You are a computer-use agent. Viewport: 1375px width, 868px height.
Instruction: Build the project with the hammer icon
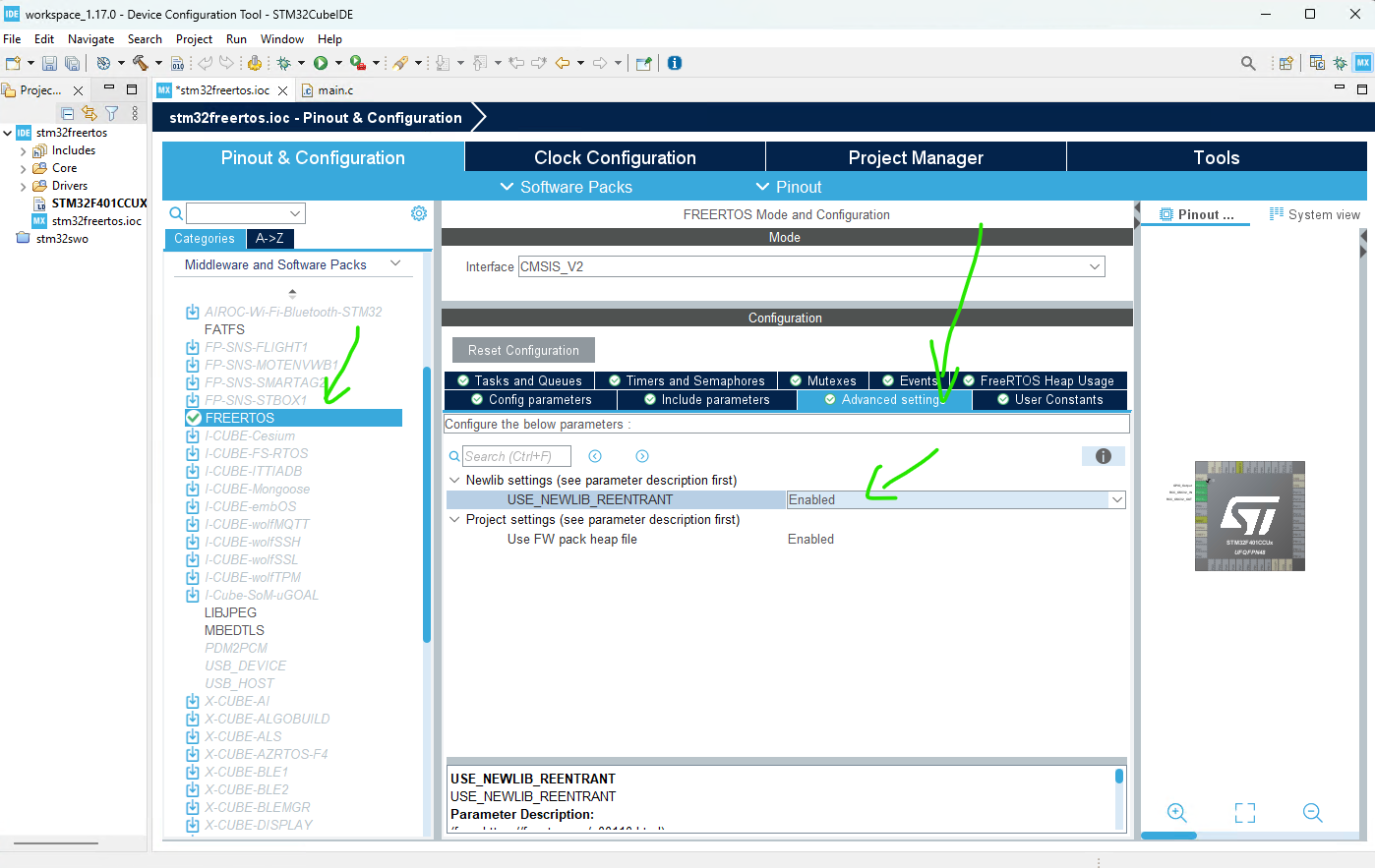pos(140,63)
